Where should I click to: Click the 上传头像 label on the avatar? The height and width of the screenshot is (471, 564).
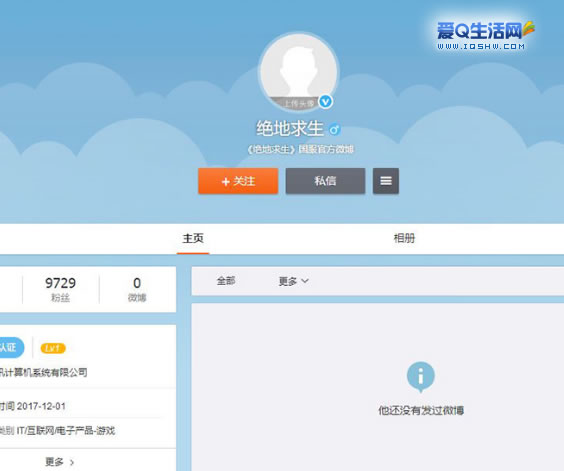click(x=299, y=104)
